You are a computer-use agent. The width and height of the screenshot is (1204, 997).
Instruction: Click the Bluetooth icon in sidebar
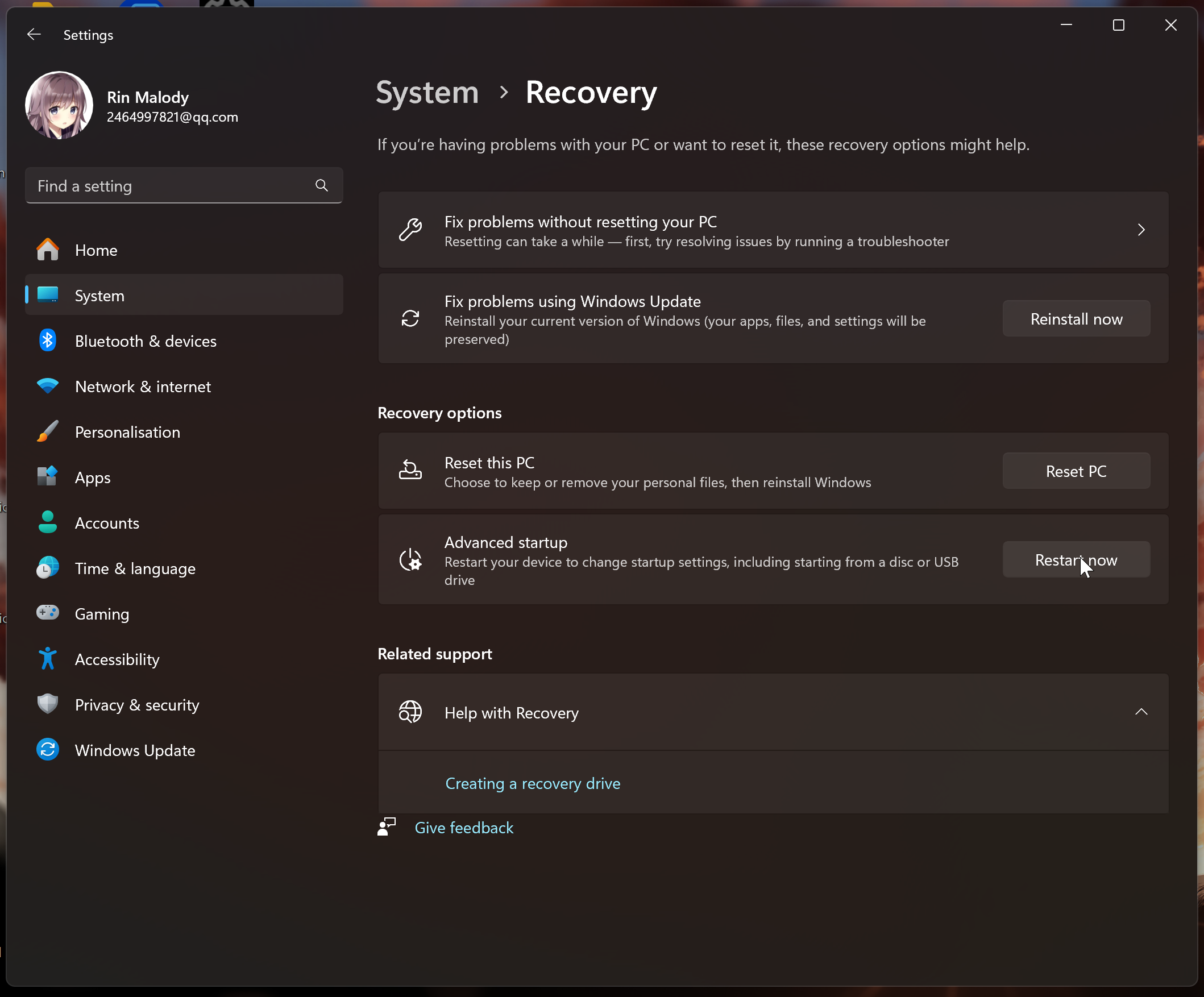[48, 340]
